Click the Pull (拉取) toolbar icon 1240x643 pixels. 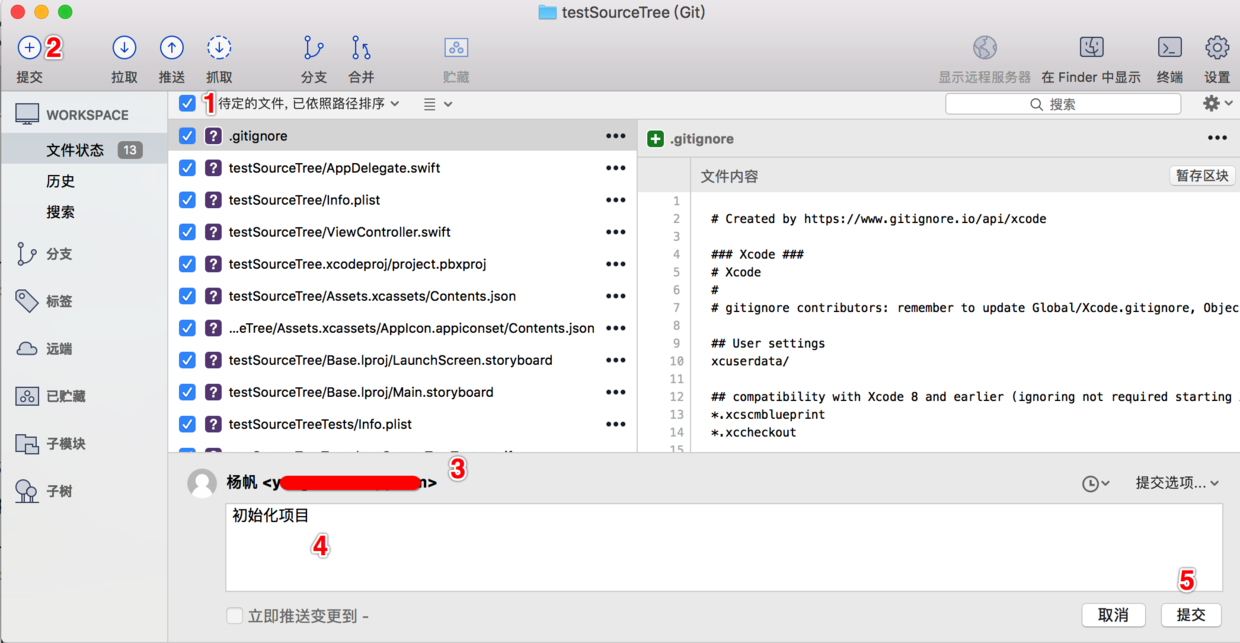[x=124, y=47]
